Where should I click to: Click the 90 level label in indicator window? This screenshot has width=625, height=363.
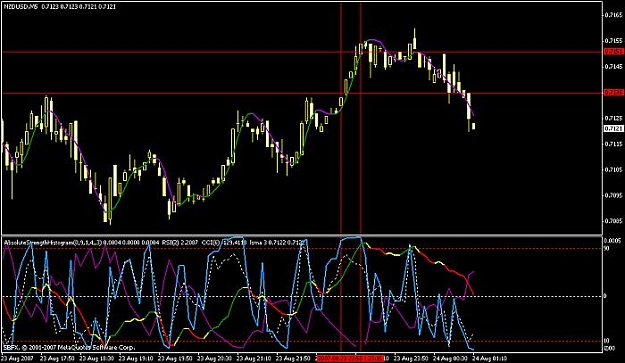point(607,249)
